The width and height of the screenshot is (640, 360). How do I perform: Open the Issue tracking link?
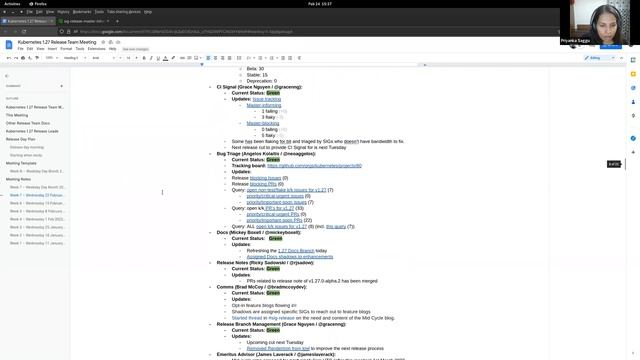click(x=267, y=99)
